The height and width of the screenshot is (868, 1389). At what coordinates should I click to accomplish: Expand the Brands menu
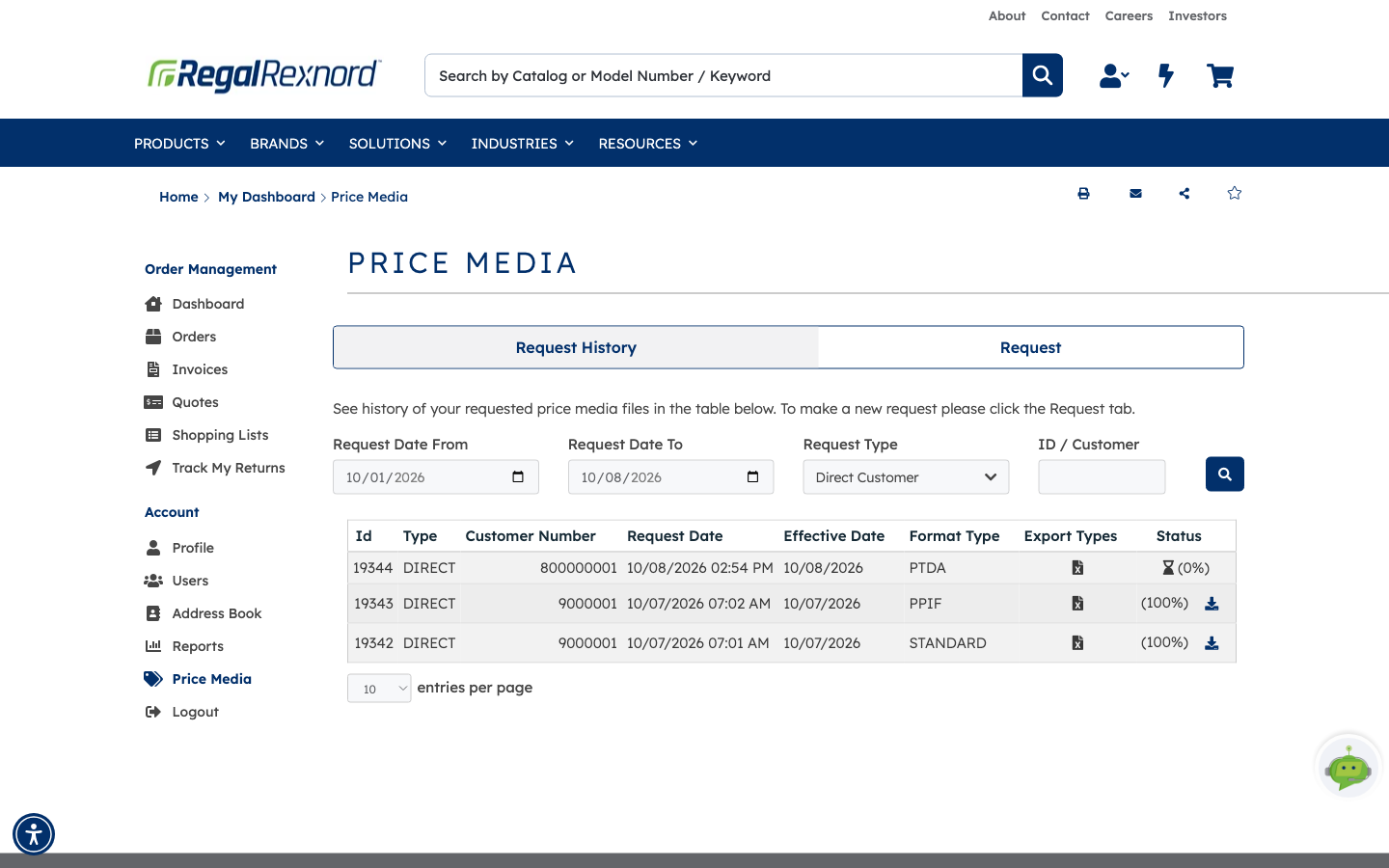pos(286,143)
